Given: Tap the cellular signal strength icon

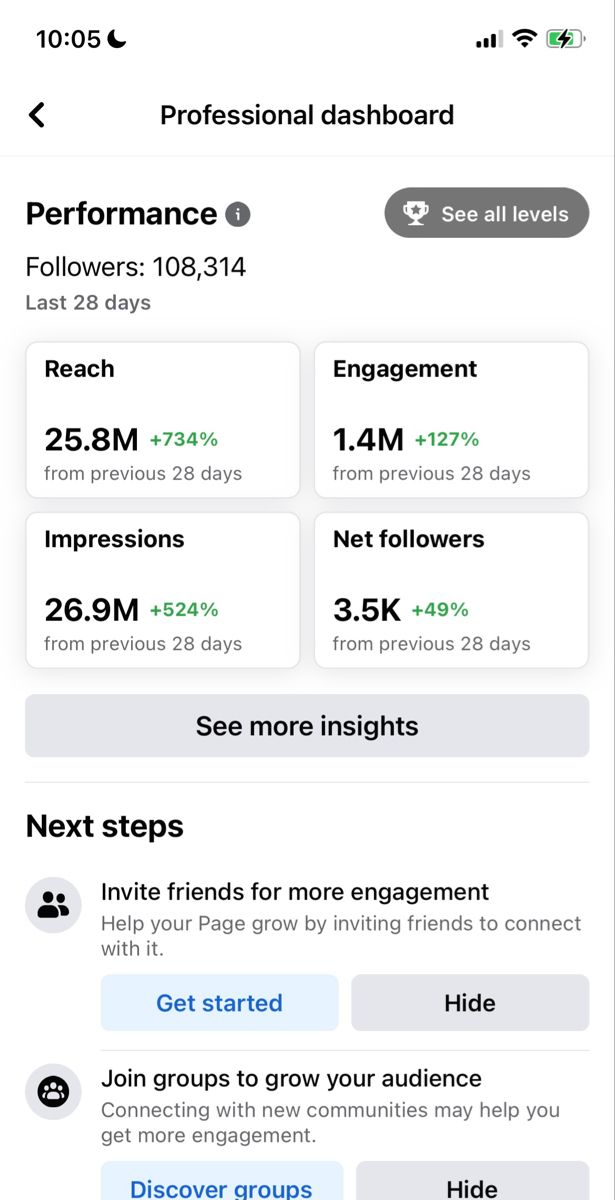Looking at the screenshot, I should click(x=488, y=40).
